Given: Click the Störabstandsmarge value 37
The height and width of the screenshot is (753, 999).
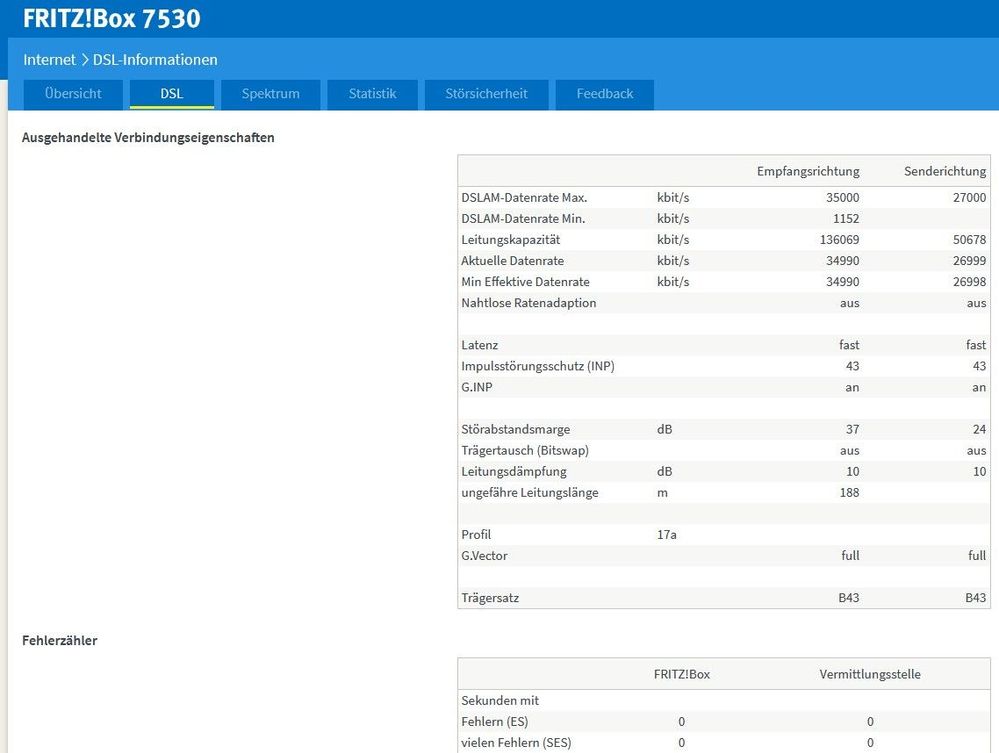Looking at the screenshot, I should (852, 429).
